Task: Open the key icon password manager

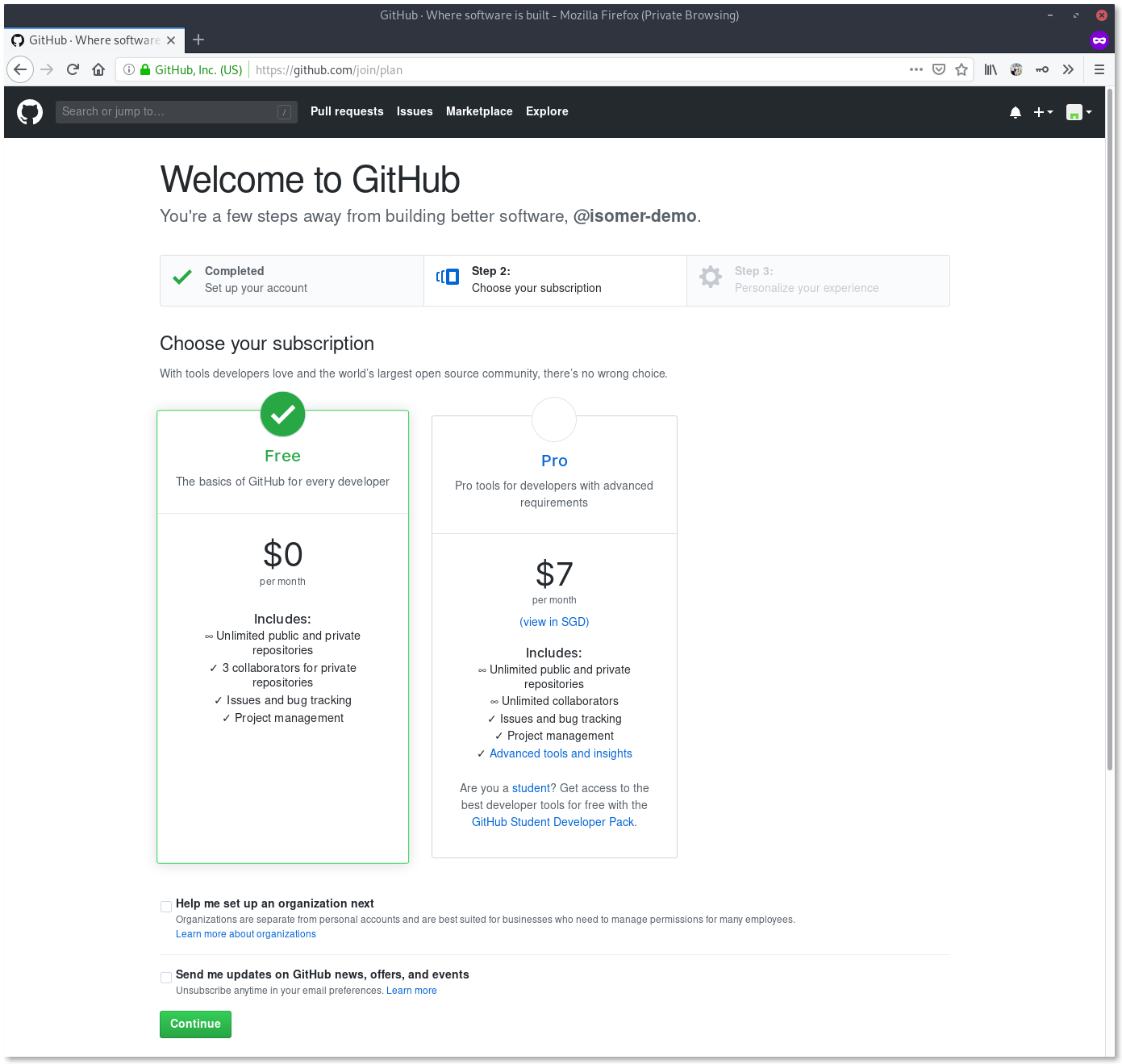Action: pyautogui.click(x=1042, y=69)
